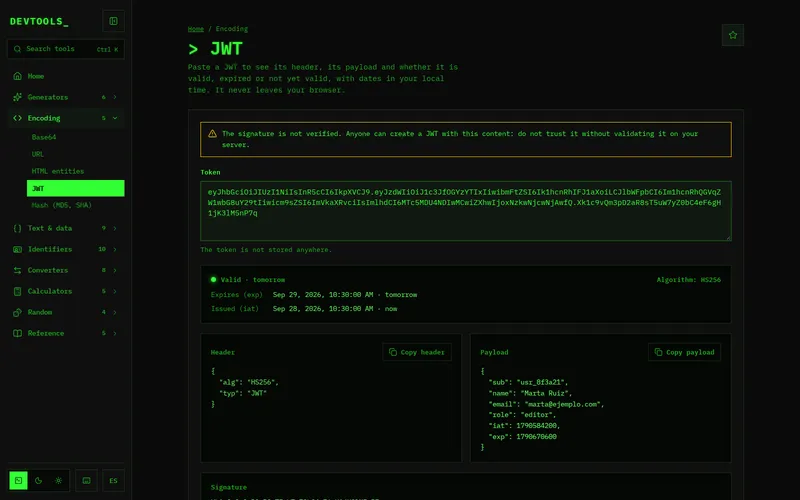Open the keyboard shortcuts icon button
This screenshot has width=800, height=500.
86,481
